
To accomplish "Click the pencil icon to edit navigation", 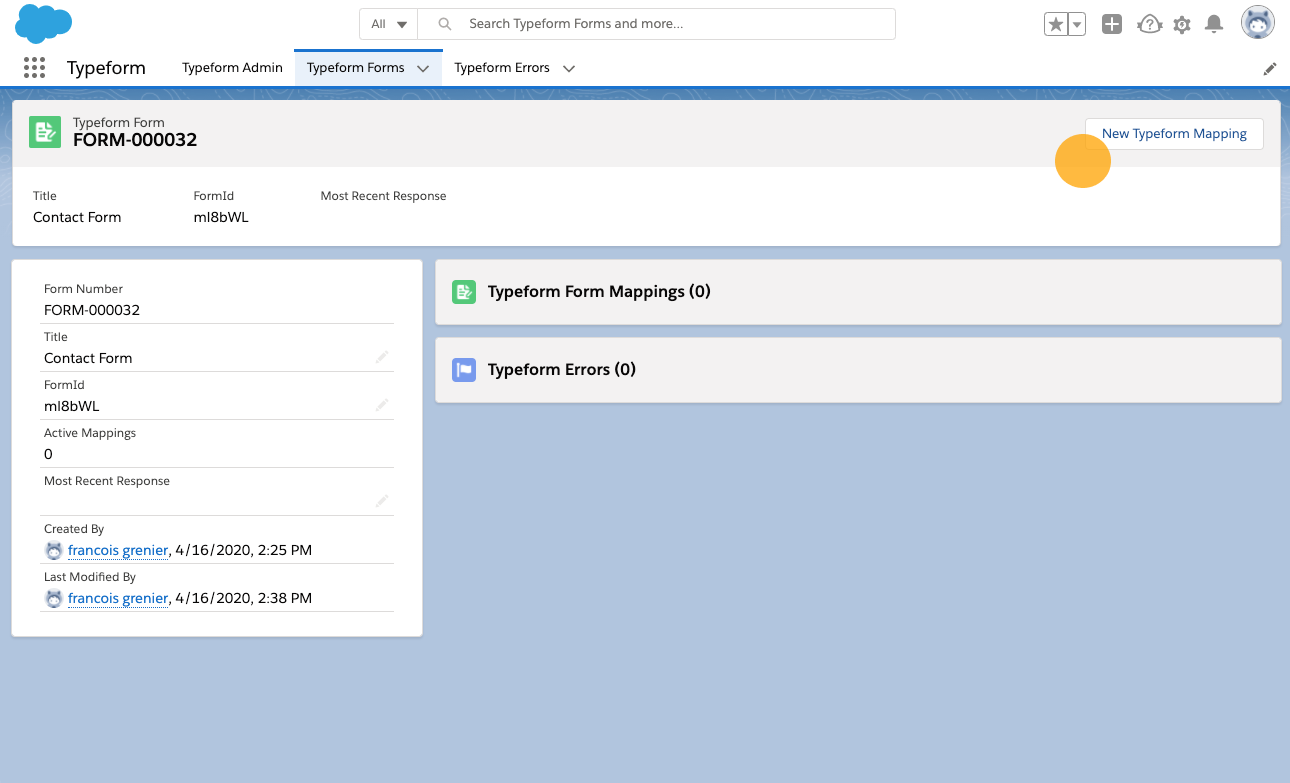I will pos(1270,69).
